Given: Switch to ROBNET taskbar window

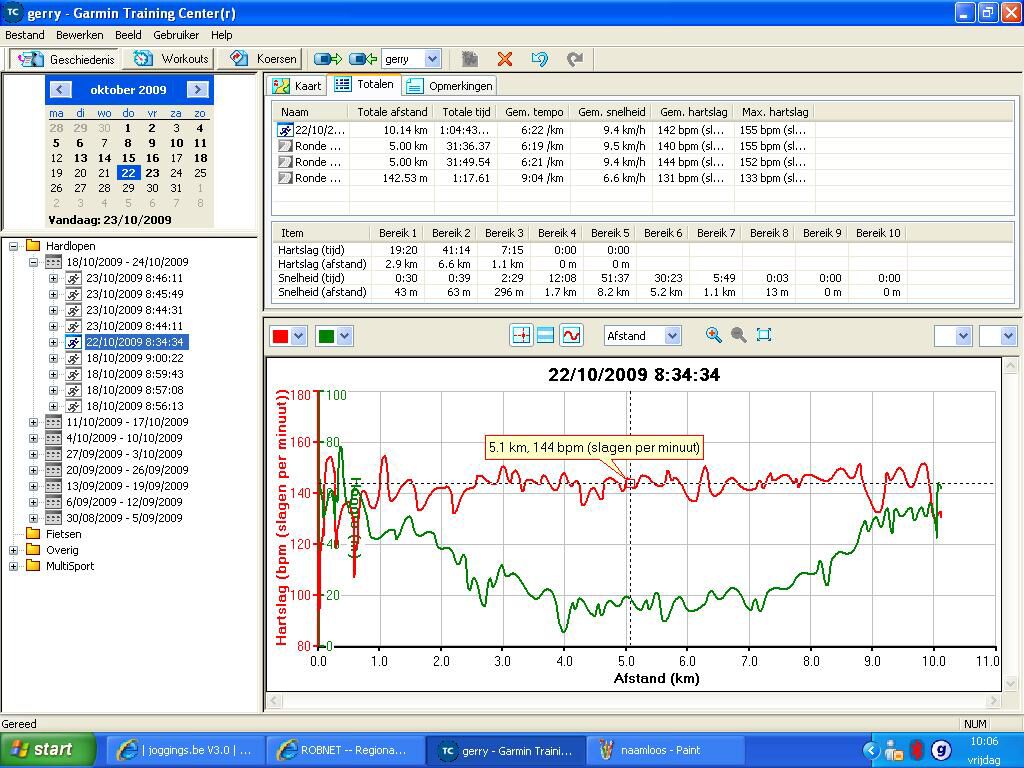Looking at the screenshot, I should [345, 751].
